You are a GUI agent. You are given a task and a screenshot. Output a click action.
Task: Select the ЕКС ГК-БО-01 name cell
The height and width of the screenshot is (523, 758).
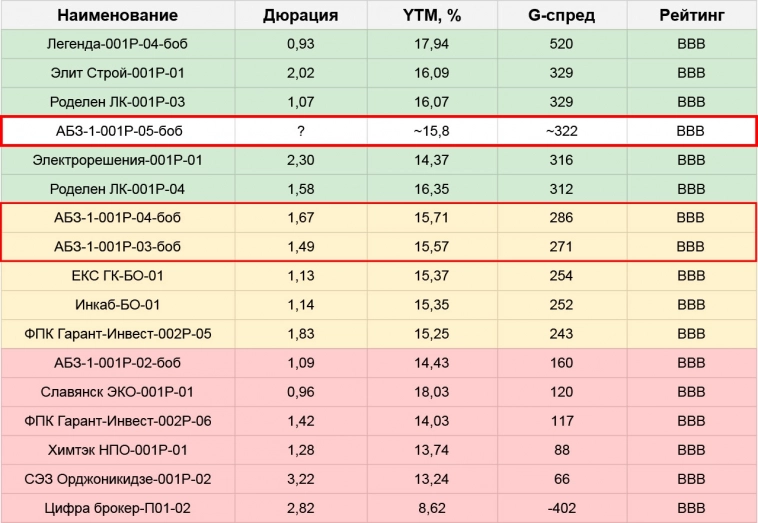pos(117,276)
